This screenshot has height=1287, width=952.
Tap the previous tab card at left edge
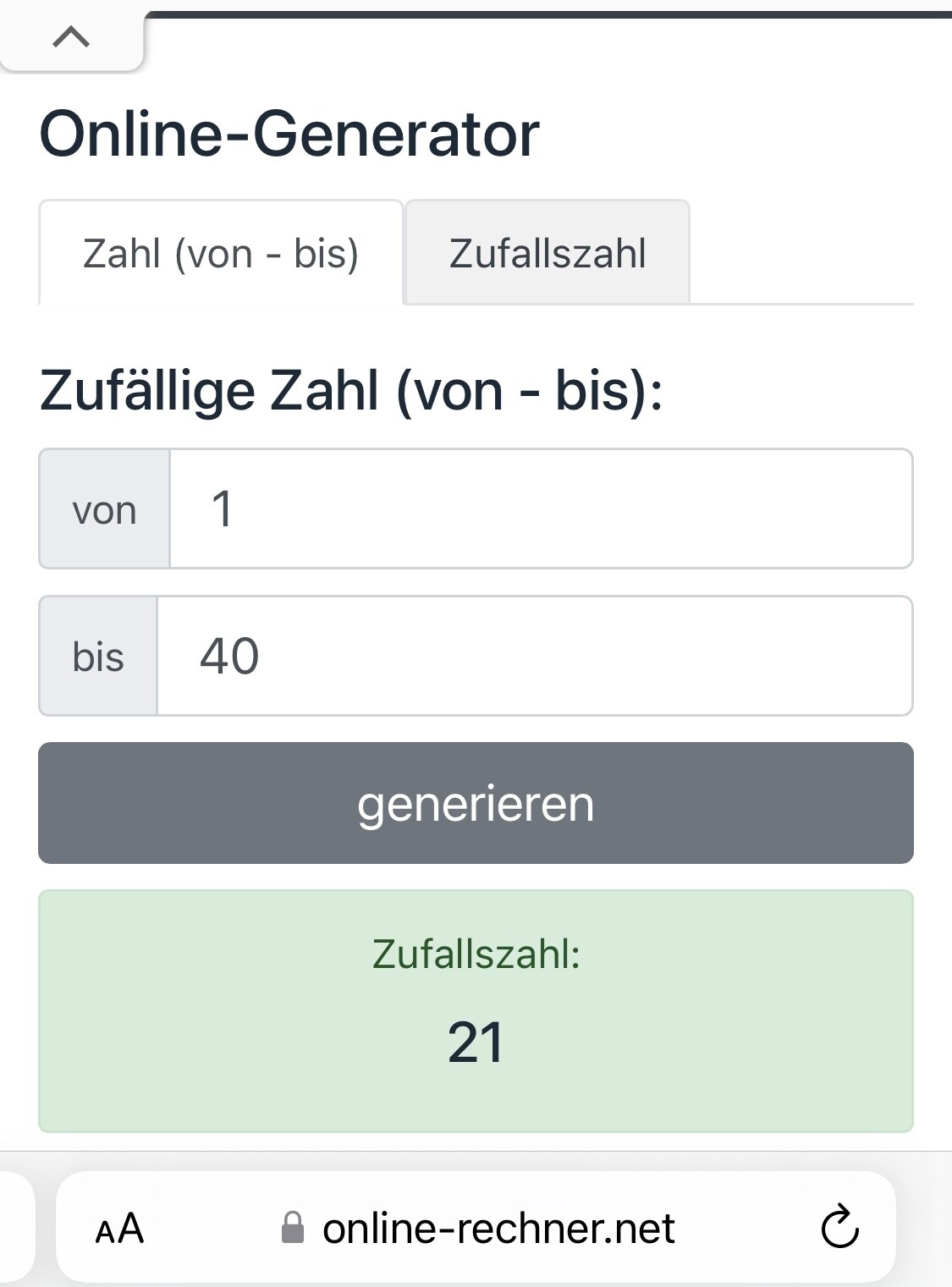[x=17, y=1227]
